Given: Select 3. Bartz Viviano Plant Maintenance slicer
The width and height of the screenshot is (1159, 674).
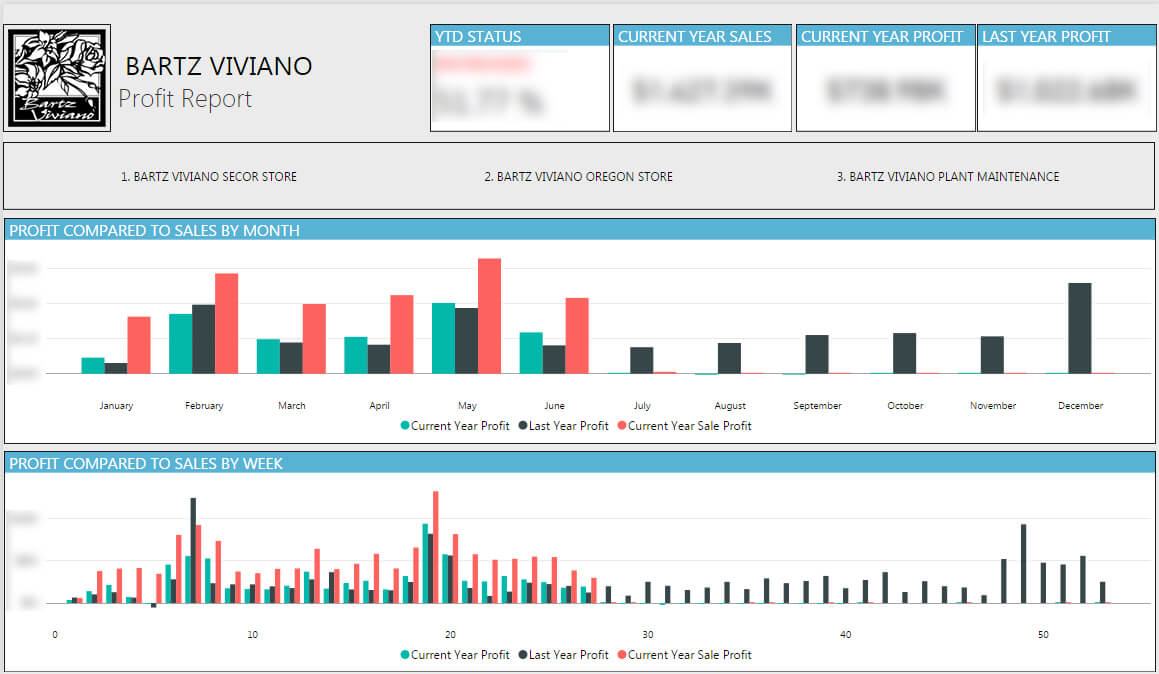Looking at the screenshot, I should (947, 177).
